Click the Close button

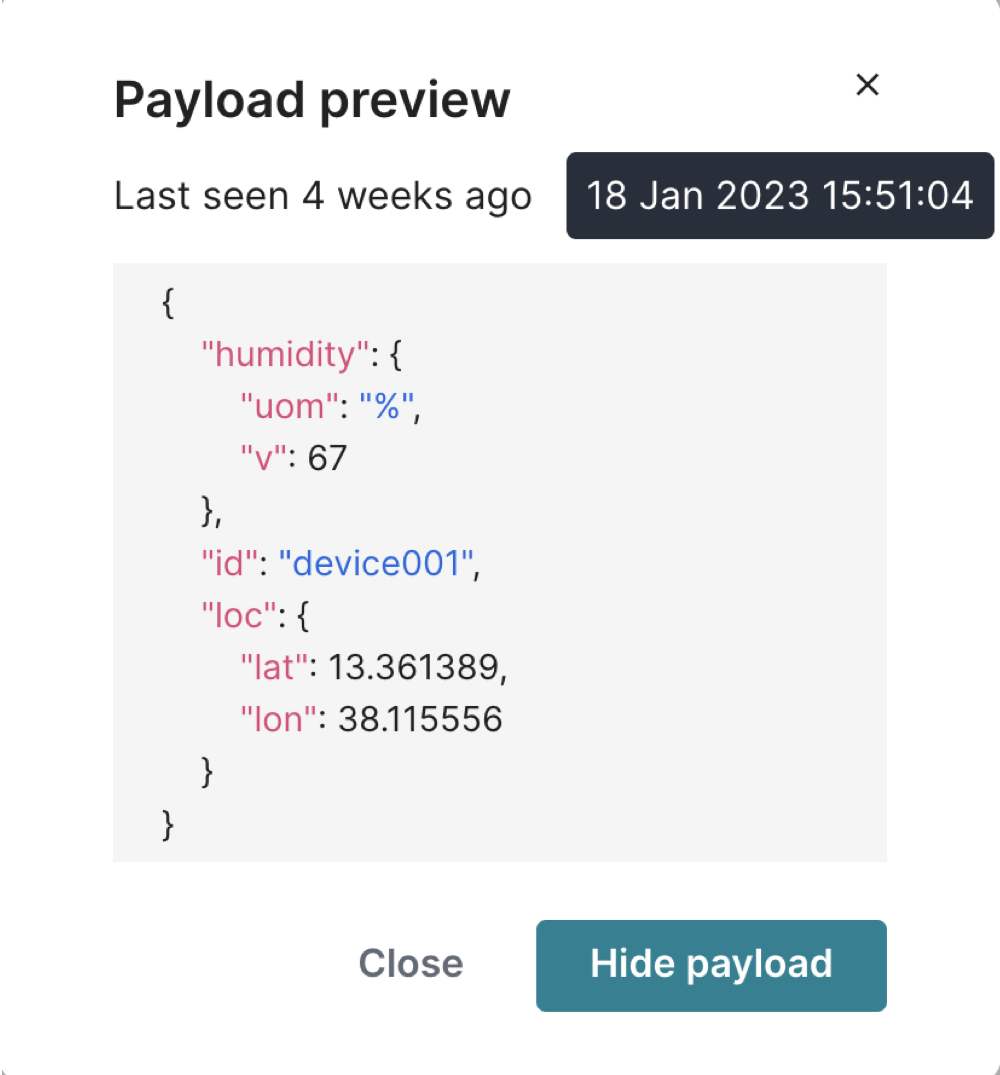[x=411, y=963]
